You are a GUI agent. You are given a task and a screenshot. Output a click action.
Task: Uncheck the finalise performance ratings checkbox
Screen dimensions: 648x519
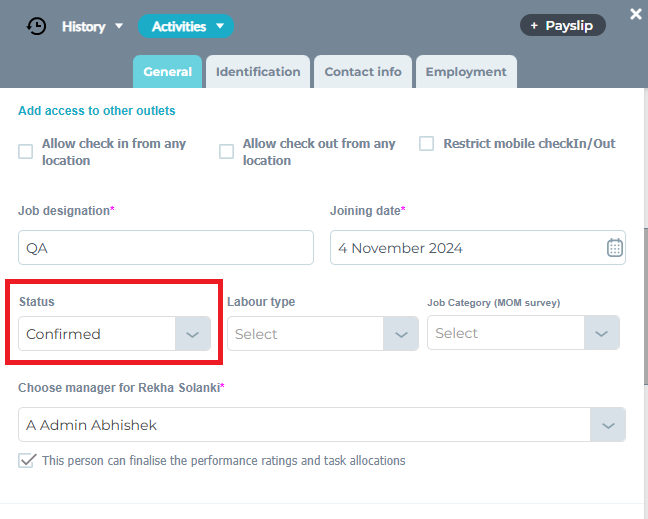coord(27,461)
